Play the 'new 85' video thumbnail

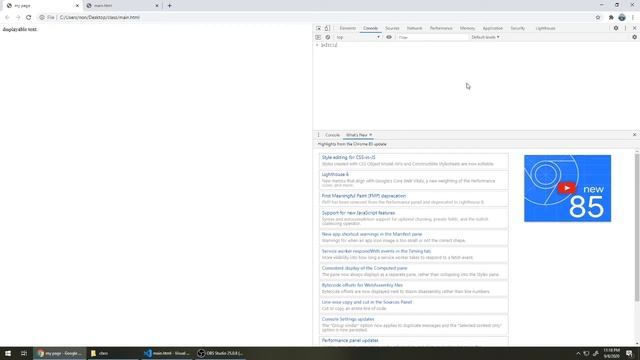[x=567, y=188]
